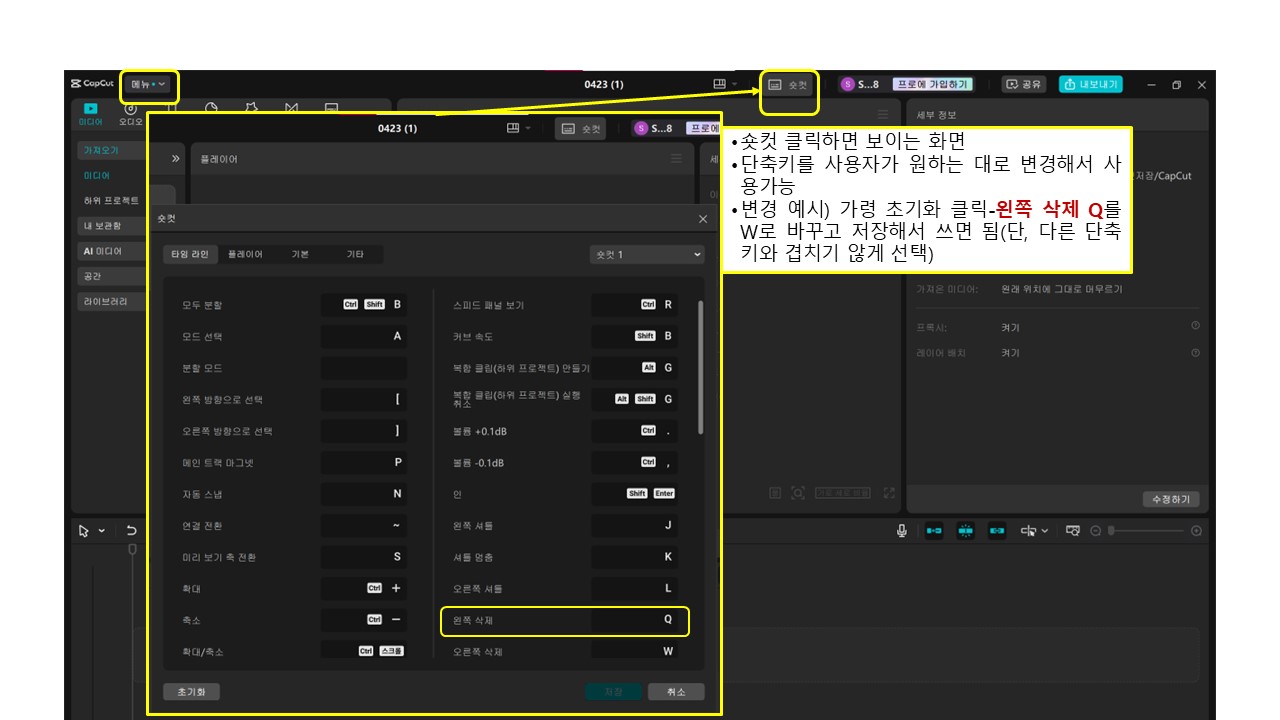The width and height of the screenshot is (1280, 720).
Task: Open AI 미디어 in the sidebar
Action: 109,251
